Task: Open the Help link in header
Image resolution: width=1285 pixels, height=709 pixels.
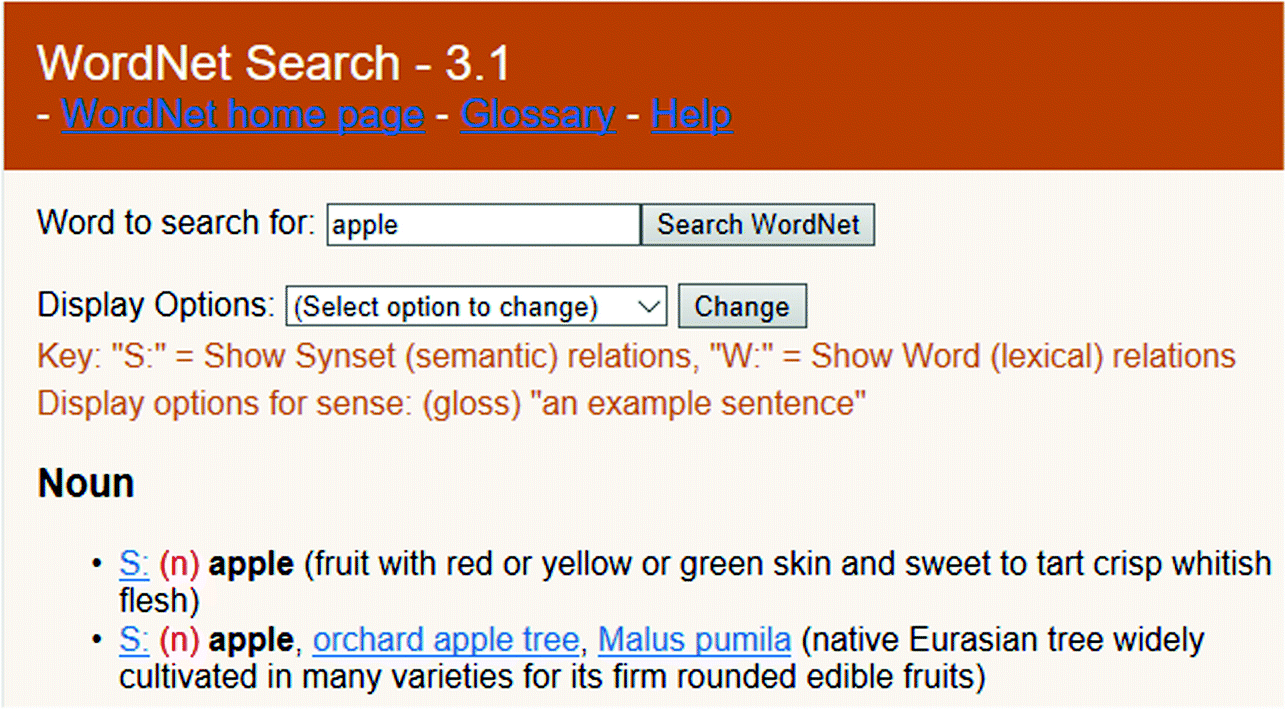Action: click(x=692, y=115)
